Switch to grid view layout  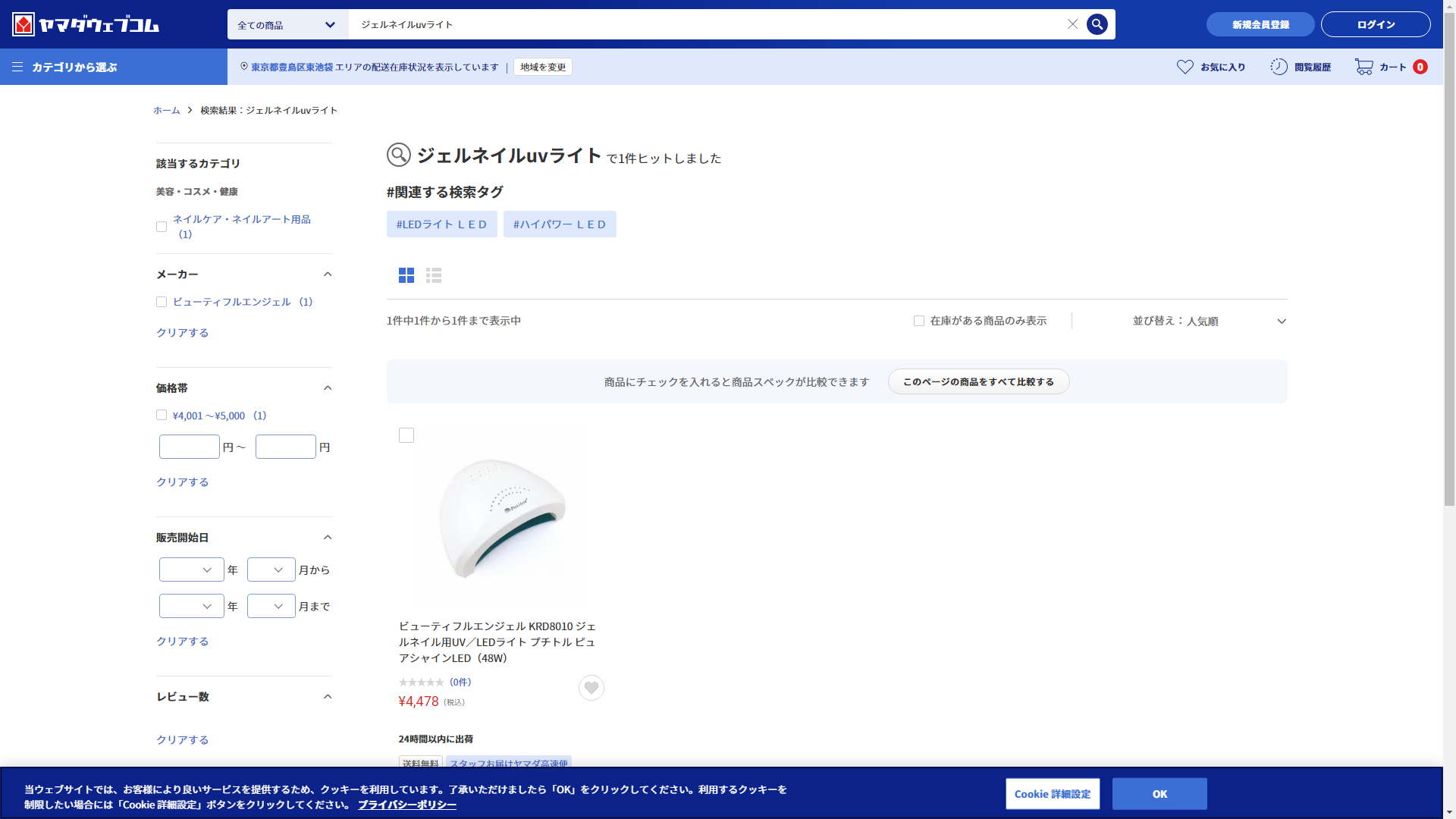click(406, 275)
